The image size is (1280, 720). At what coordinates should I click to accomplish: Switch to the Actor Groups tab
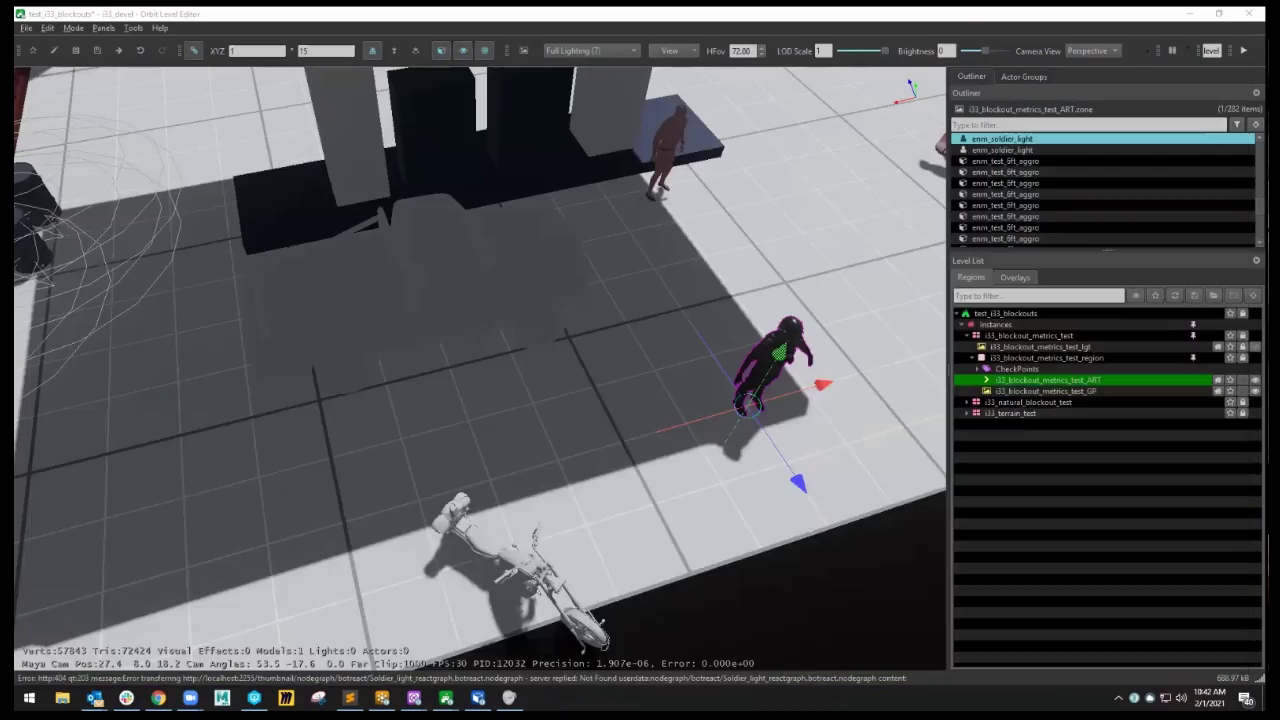1024,77
